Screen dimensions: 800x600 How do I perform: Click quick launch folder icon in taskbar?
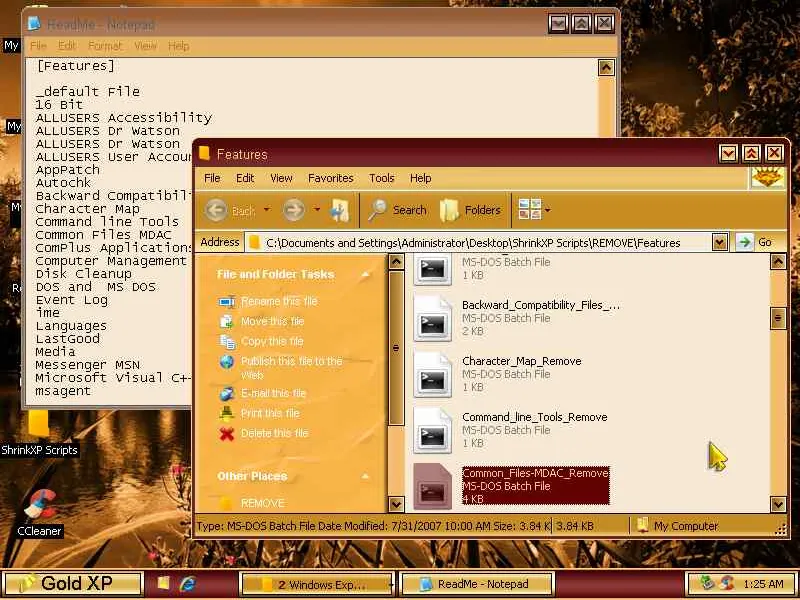click(x=163, y=583)
